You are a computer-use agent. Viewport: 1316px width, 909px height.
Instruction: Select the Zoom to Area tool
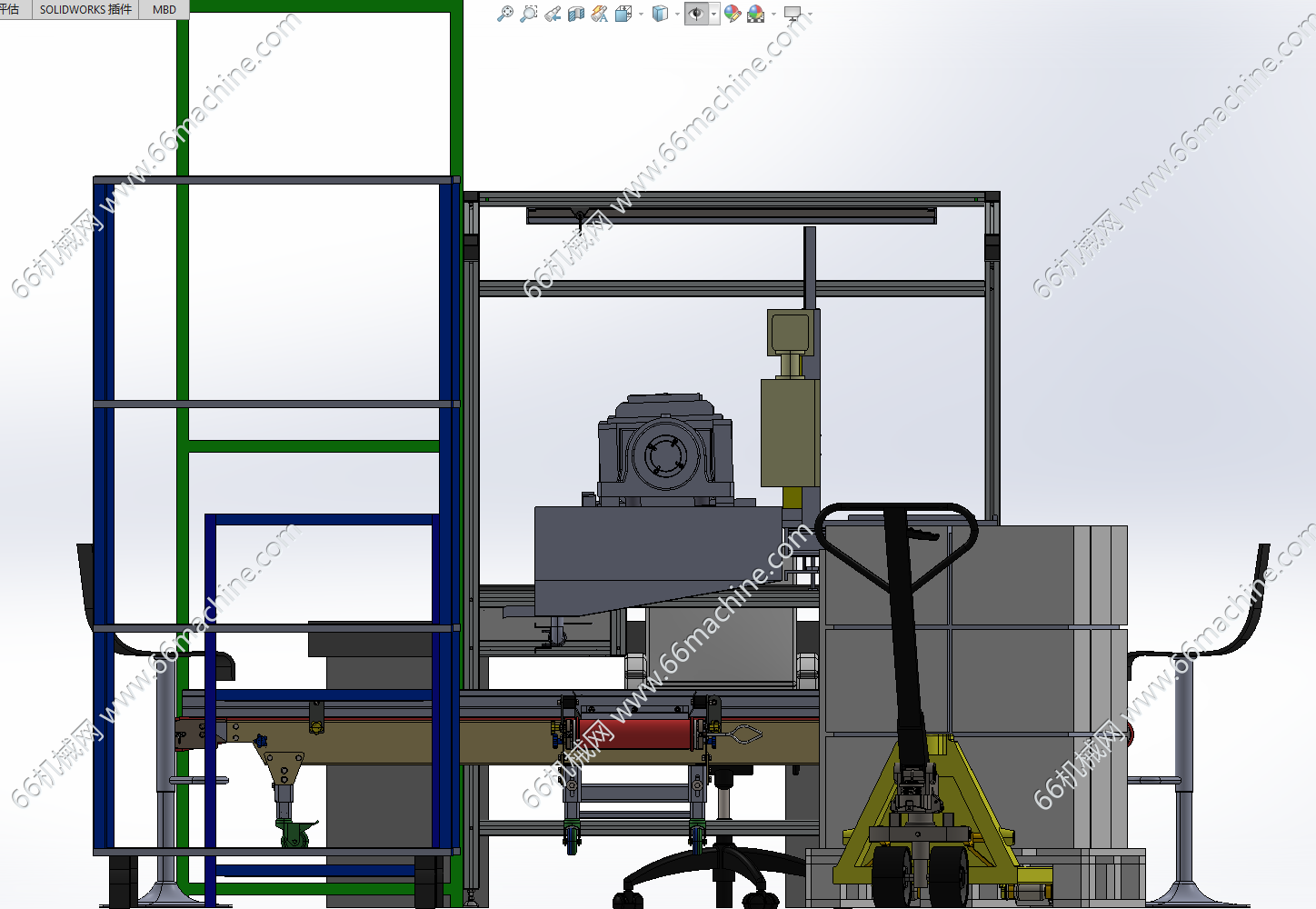pyautogui.click(x=528, y=14)
